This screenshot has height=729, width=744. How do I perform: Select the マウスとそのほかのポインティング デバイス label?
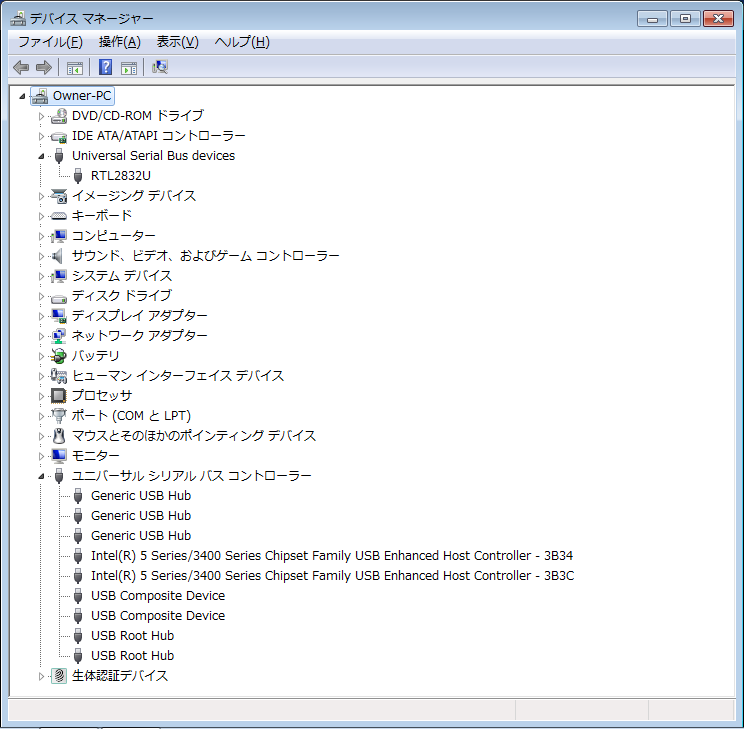pos(194,436)
